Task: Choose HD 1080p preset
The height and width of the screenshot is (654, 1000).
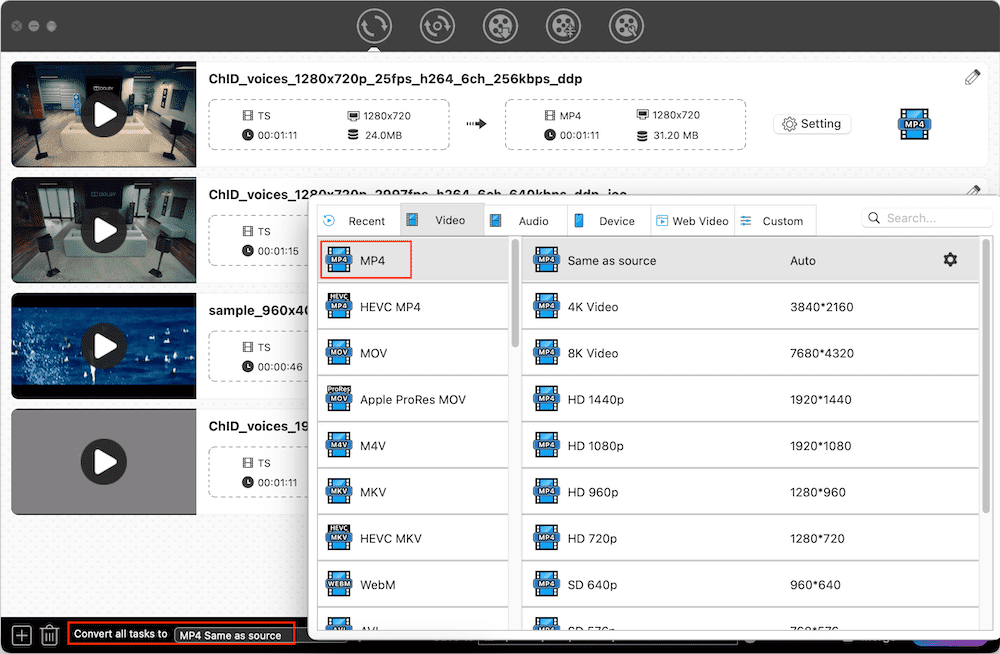Action: pyautogui.click(x=750, y=445)
